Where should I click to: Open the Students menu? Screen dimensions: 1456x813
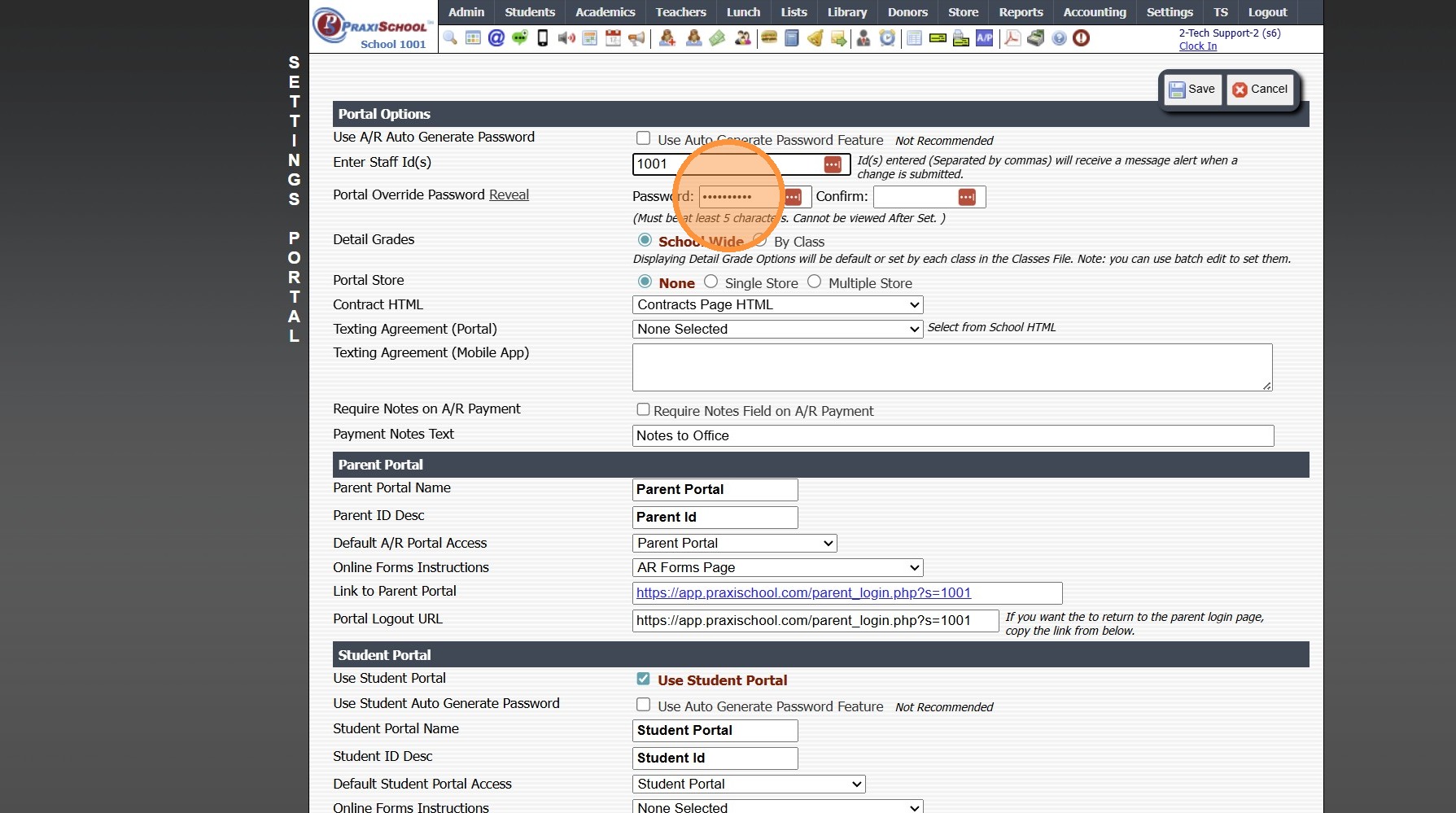(530, 12)
